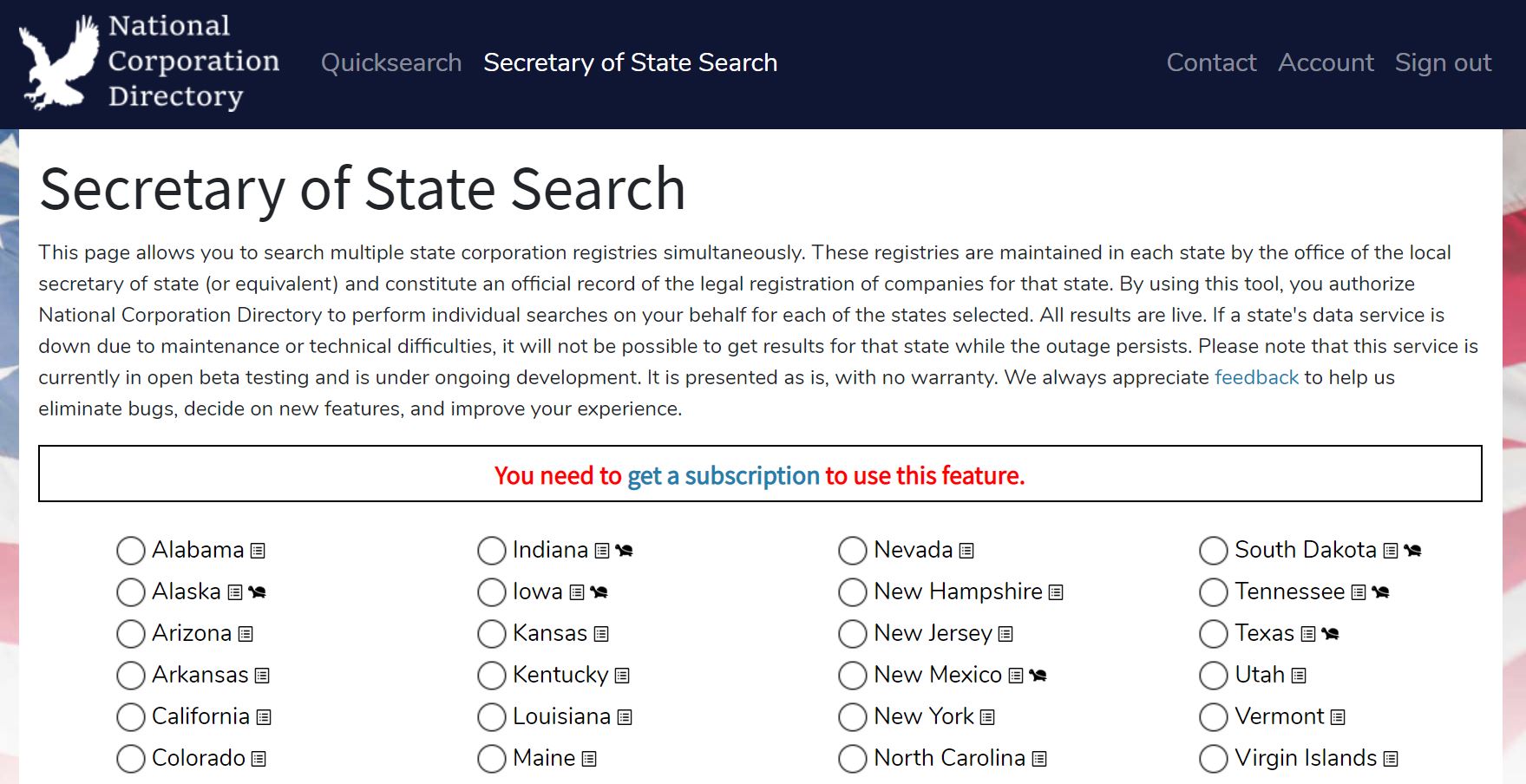Viewport: 1526px width, 784px height.
Task: Click the turtle icon beside Iowa
Action: pyautogui.click(x=599, y=592)
